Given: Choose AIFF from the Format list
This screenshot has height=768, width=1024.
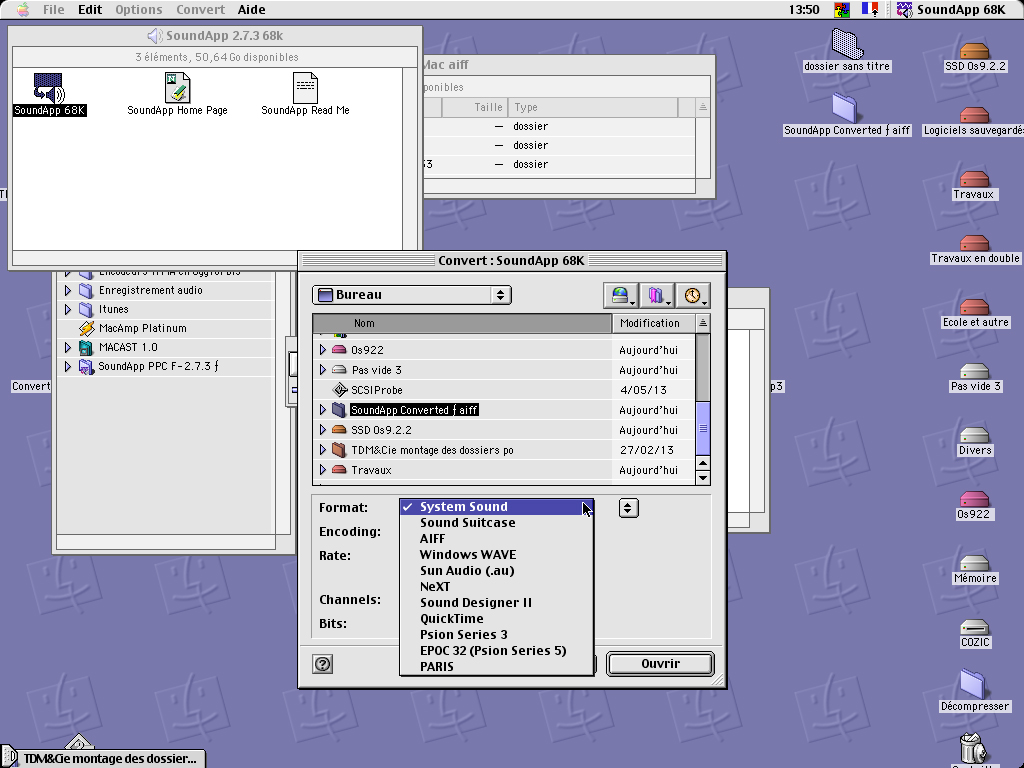Looking at the screenshot, I should click(x=432, y=539).
